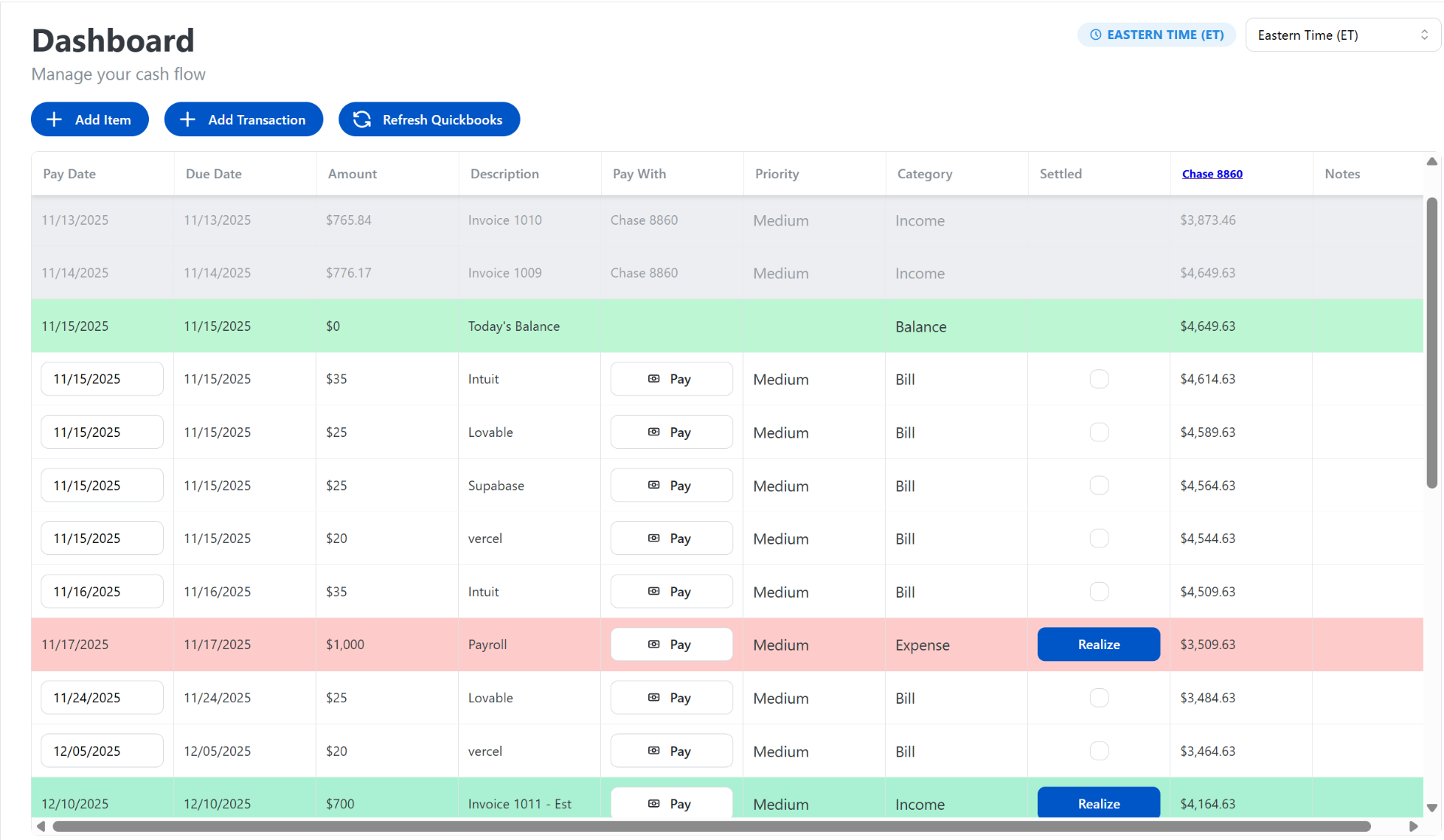Click the pay date field showing 11/24/2025
1444x840 pixels.
click(102, 697)
